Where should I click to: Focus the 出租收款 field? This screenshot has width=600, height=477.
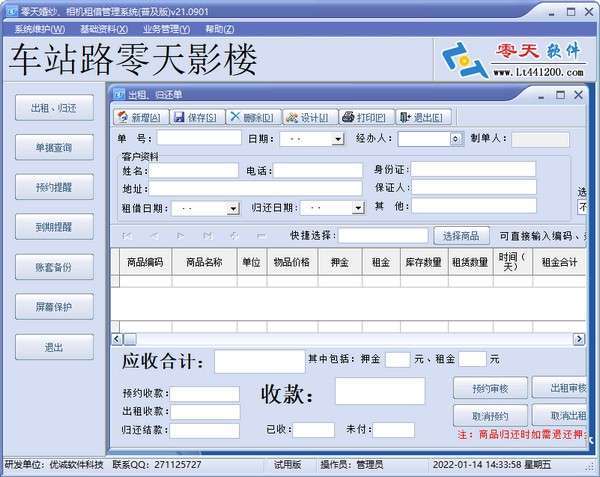tap(205, 412)
